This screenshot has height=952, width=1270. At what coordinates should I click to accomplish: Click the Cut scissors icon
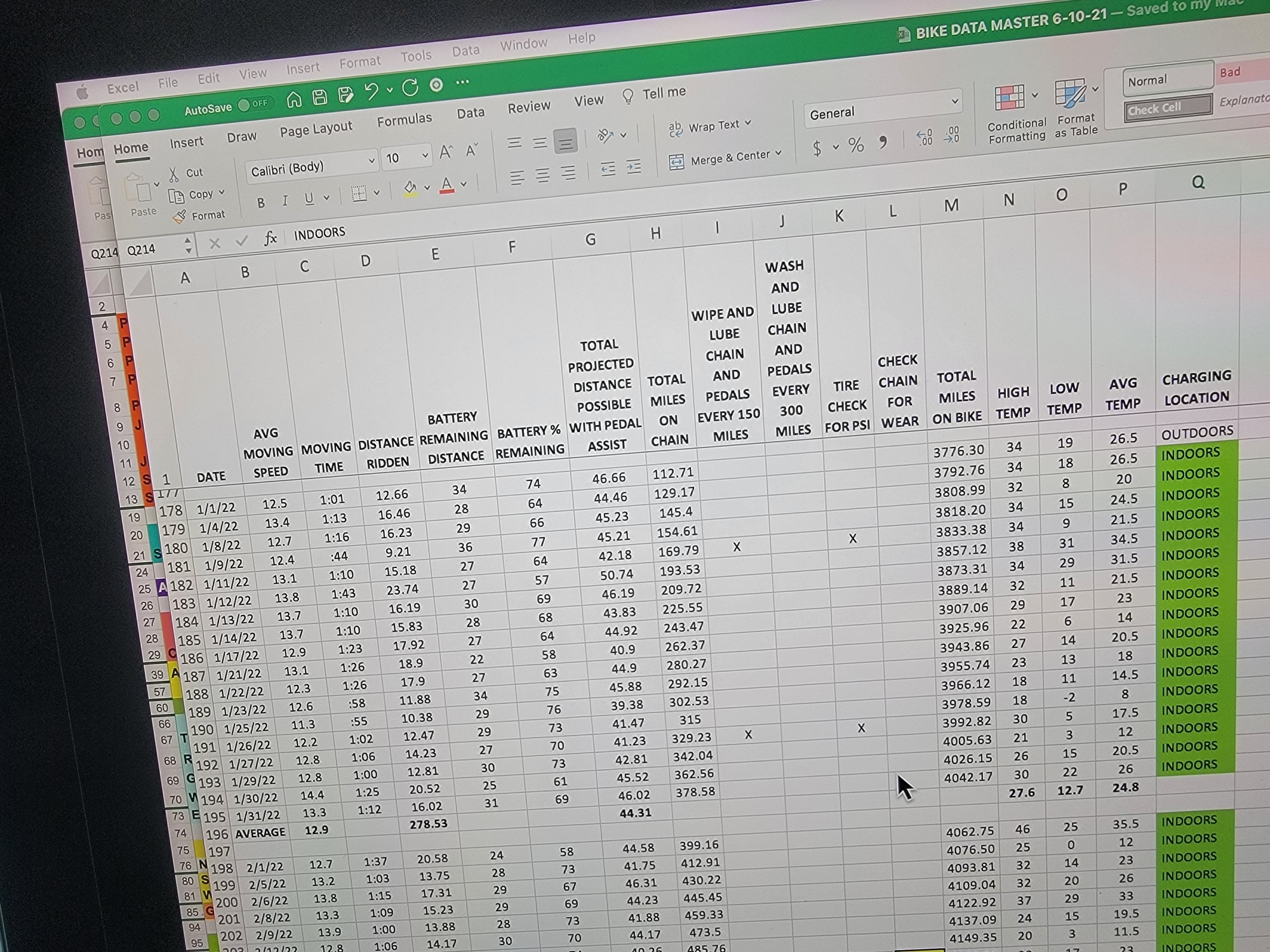click(x=174, y=175)
